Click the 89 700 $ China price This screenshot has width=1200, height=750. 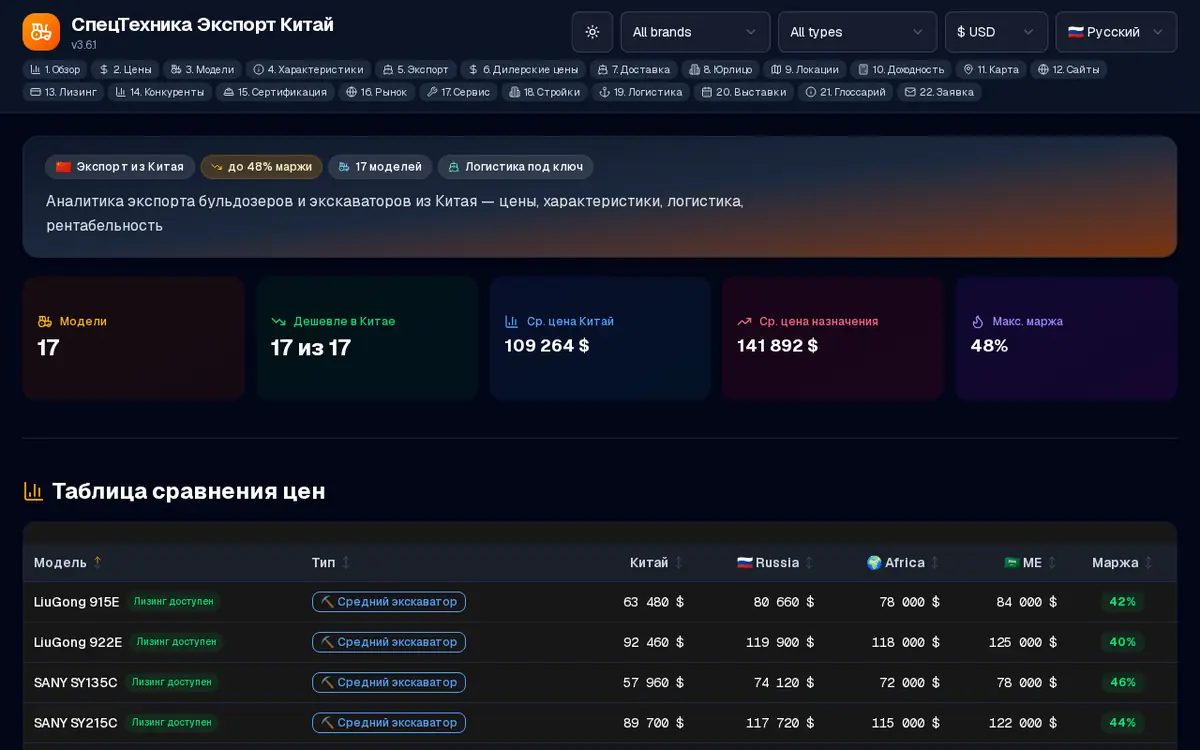point(654,722)
